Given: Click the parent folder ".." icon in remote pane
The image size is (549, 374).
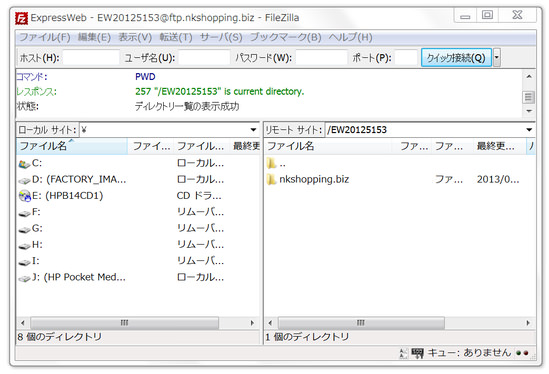Looking at the screenshot, I should click(271, 163).
